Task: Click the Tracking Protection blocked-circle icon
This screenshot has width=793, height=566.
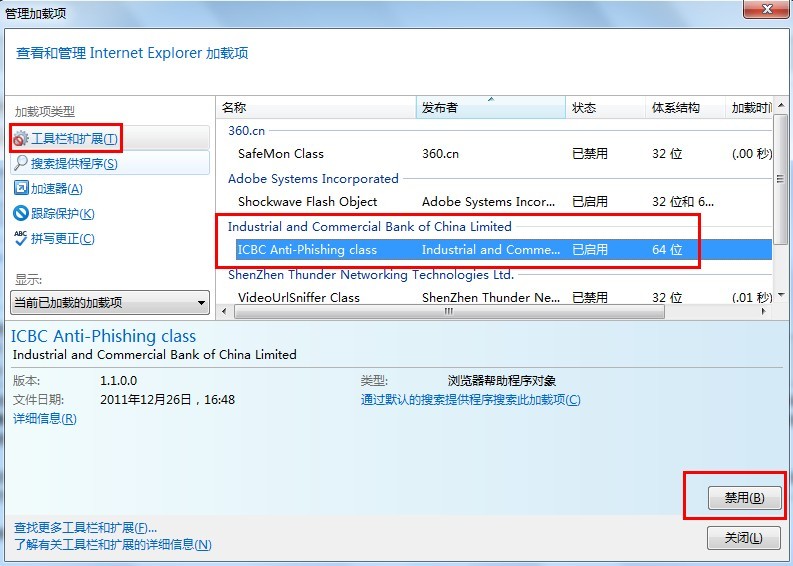Action: (21, 213)
